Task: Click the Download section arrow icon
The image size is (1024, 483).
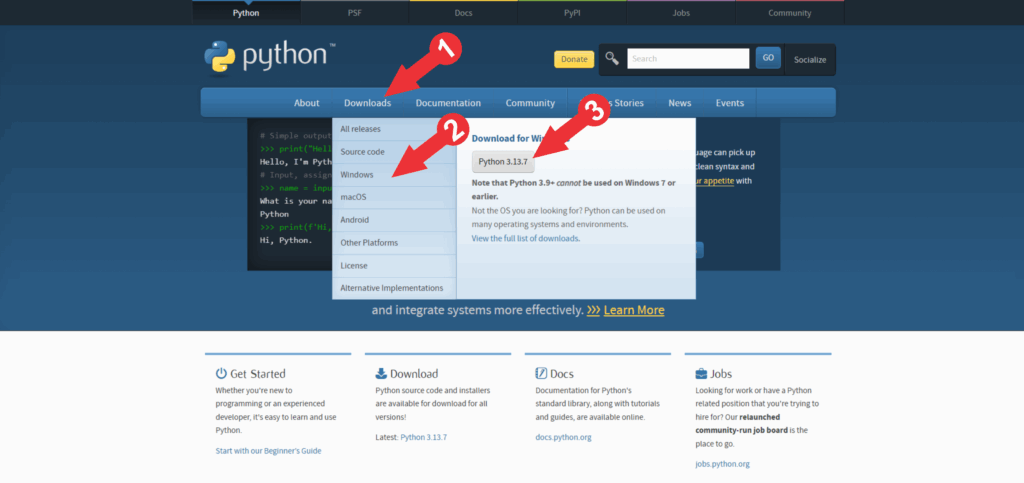Action: click(x=381, y=373)
